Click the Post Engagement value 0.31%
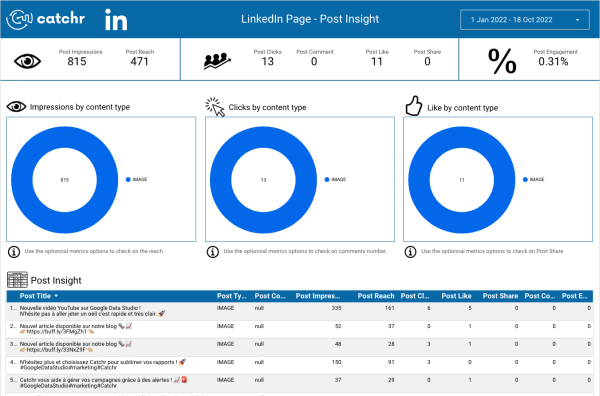This screenshot has height=396, width=600. (x=553, y=61)
